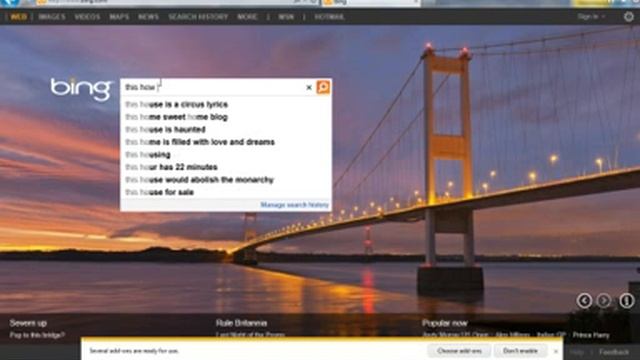
Task: Click the Don't enable button
Action: 520,351
